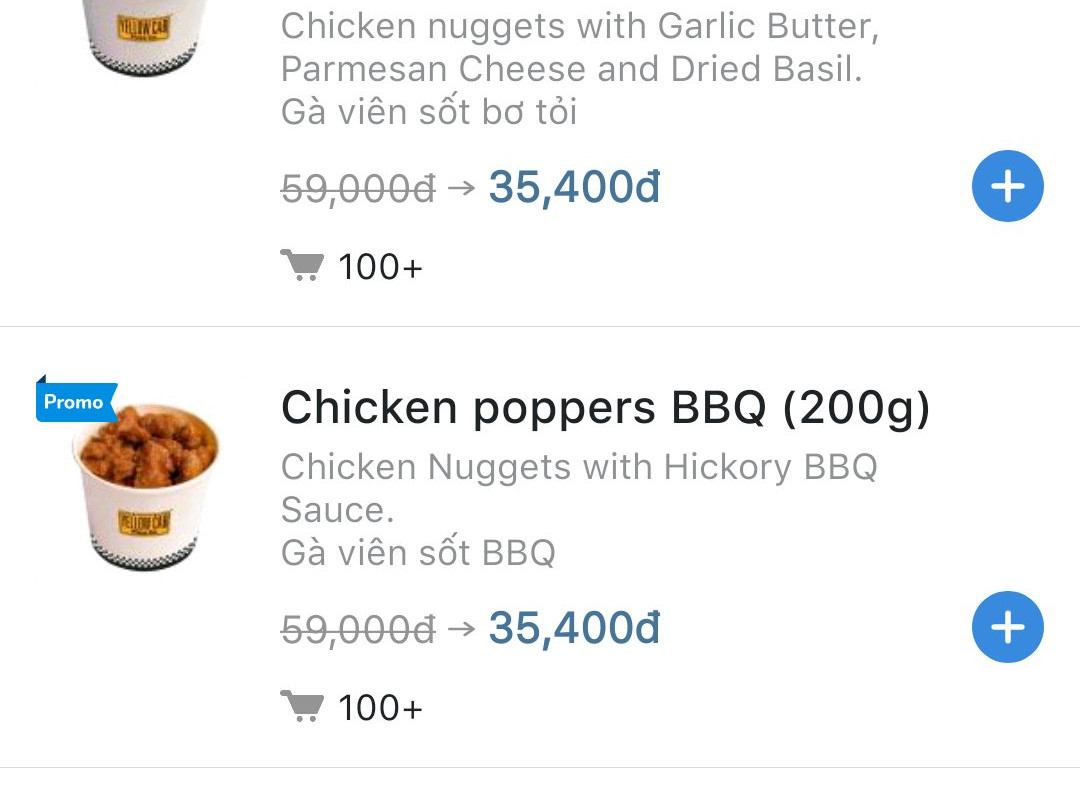This screenshot has height=808, width=1080.
Task: Click cart icon under Garlic Butter nuggets item
Action: pyautogui.click(x=302, y=265)
